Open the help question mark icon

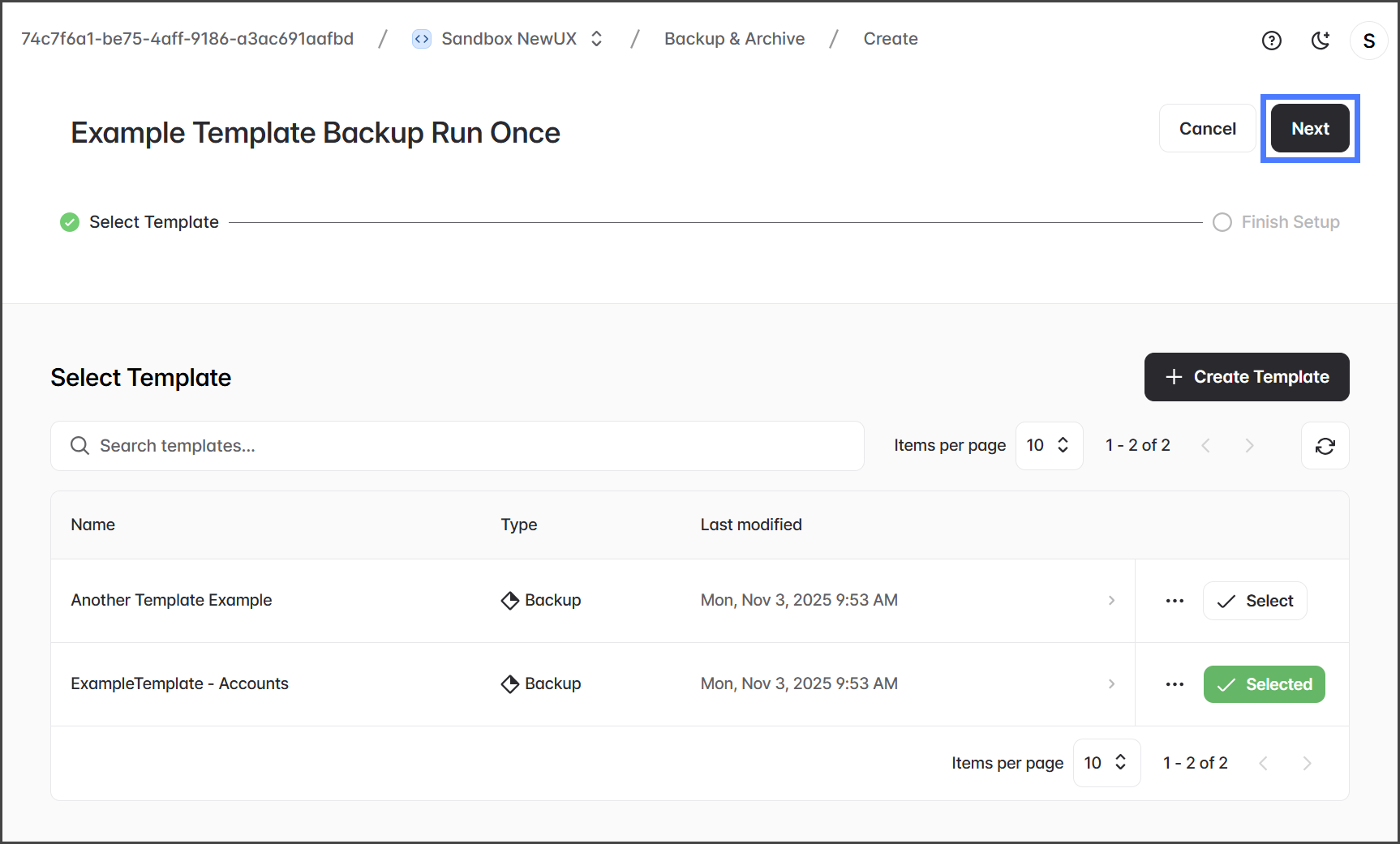[1271, 41]
